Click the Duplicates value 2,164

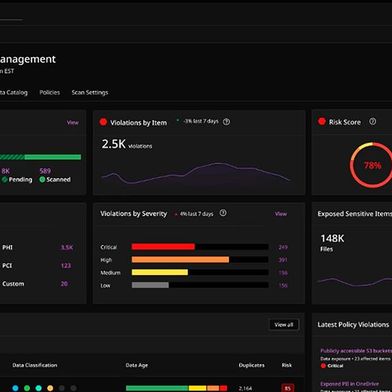[245, 388]
